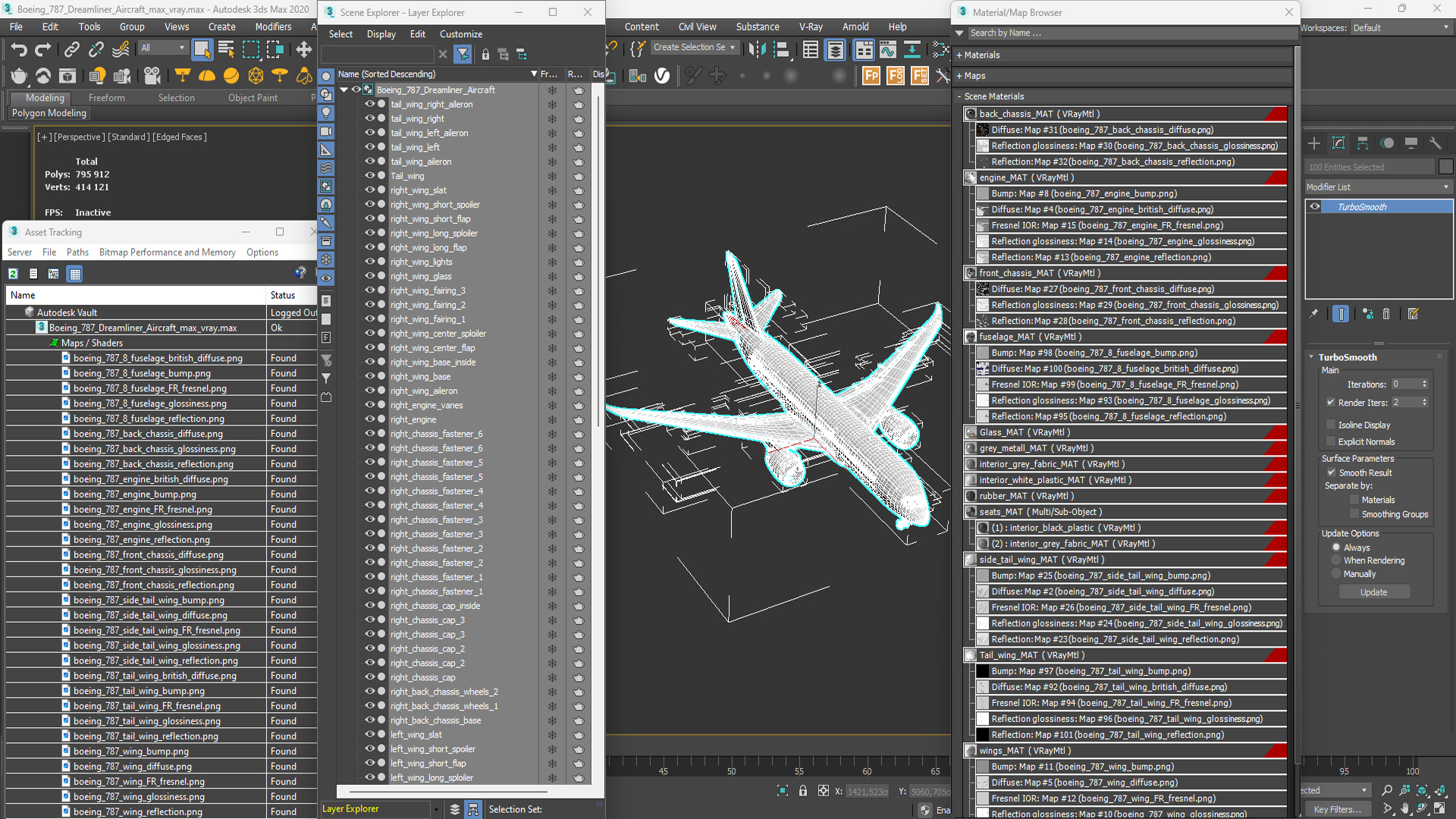Switch to the Hierarchy command panel tab
The width and height of the screenshot is (1456, 819).
(1363, 143)
